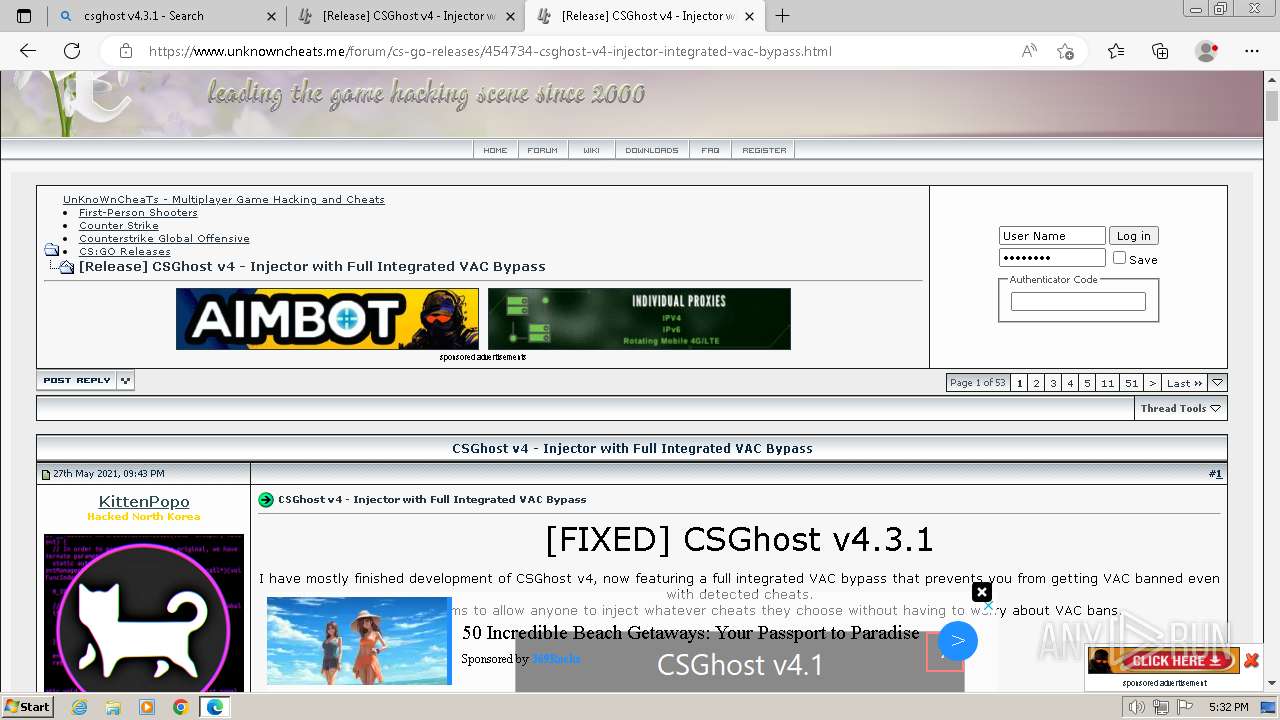Screen dimensions: 1280x720
Task: Open browser profile menu
Action: (1206, 51)
